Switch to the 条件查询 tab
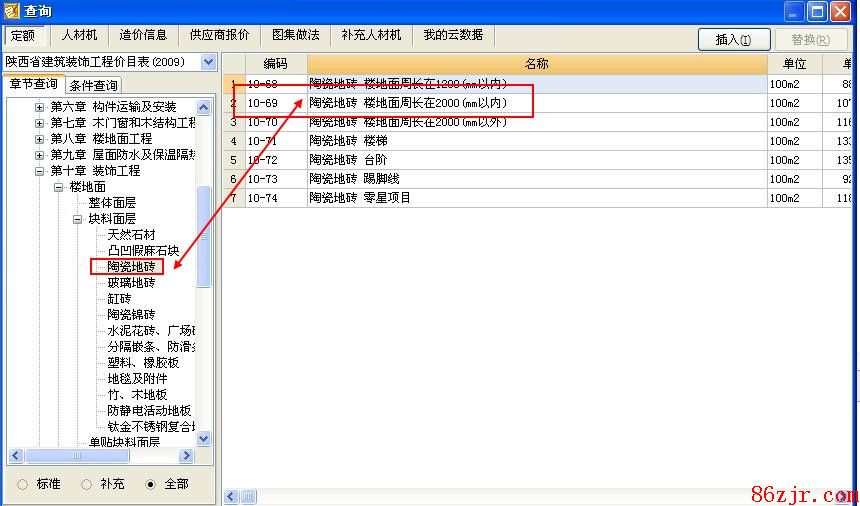Image resolution: width=860 pixels, height=506 pixels. coord(93,86)
